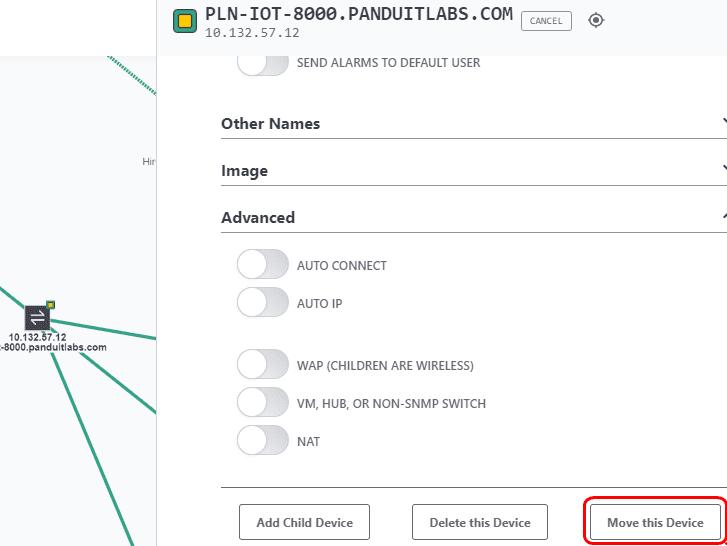Screen dimensions: 727x546
Task: Click Delete this Device button
Action: [480, 522]
